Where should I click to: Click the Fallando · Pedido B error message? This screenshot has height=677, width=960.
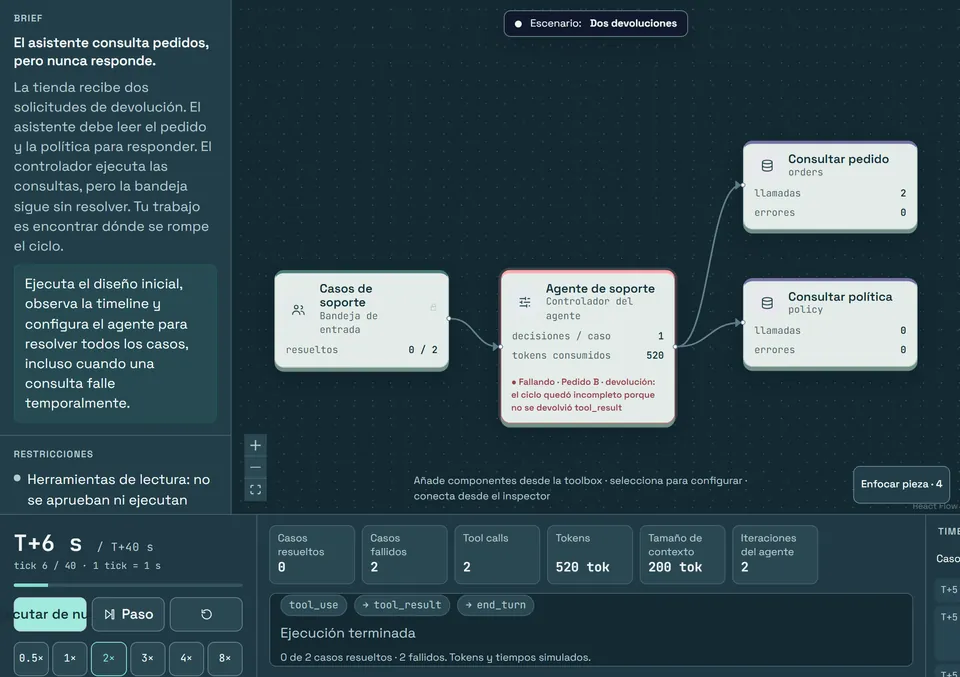(583, 395)
